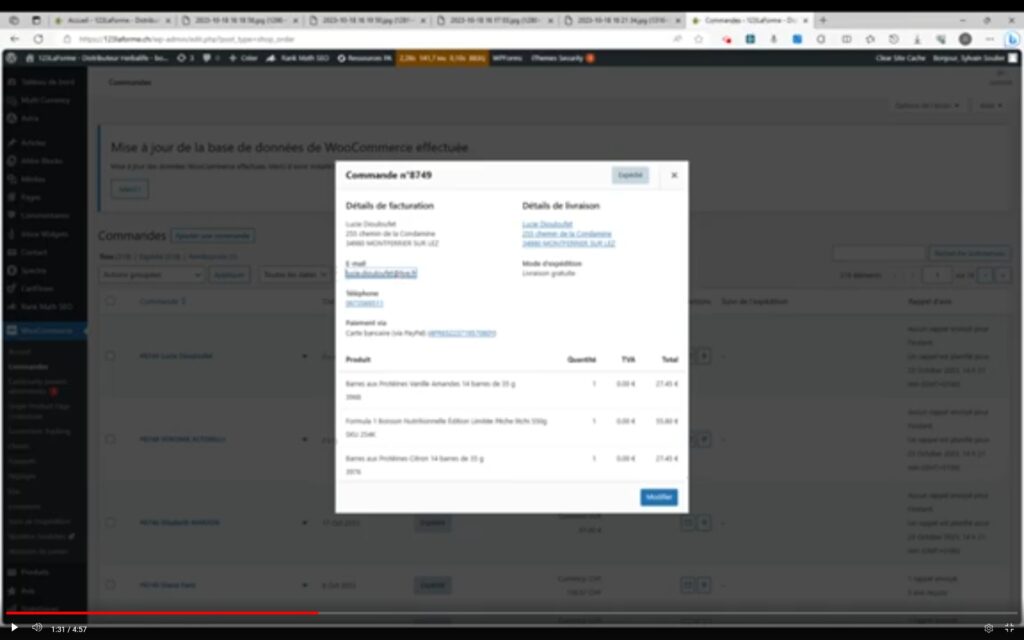Open video settings gear icon
1024x640 pixels.
click(x=988, y=627)
